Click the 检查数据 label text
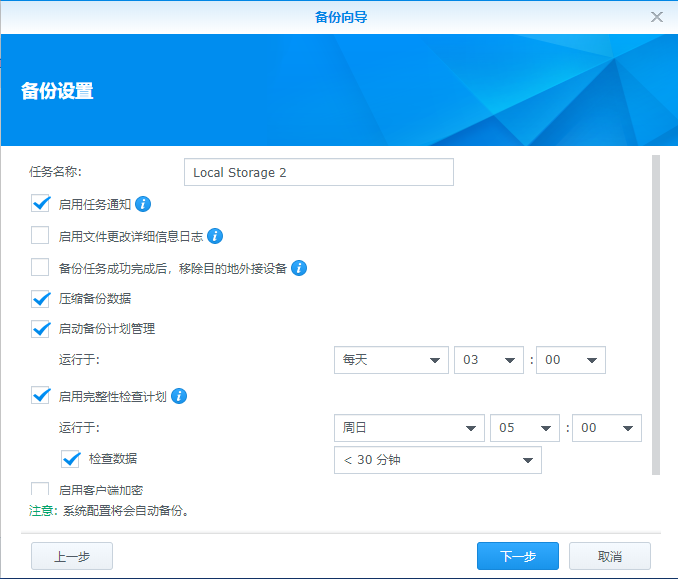 click(113, 459)
